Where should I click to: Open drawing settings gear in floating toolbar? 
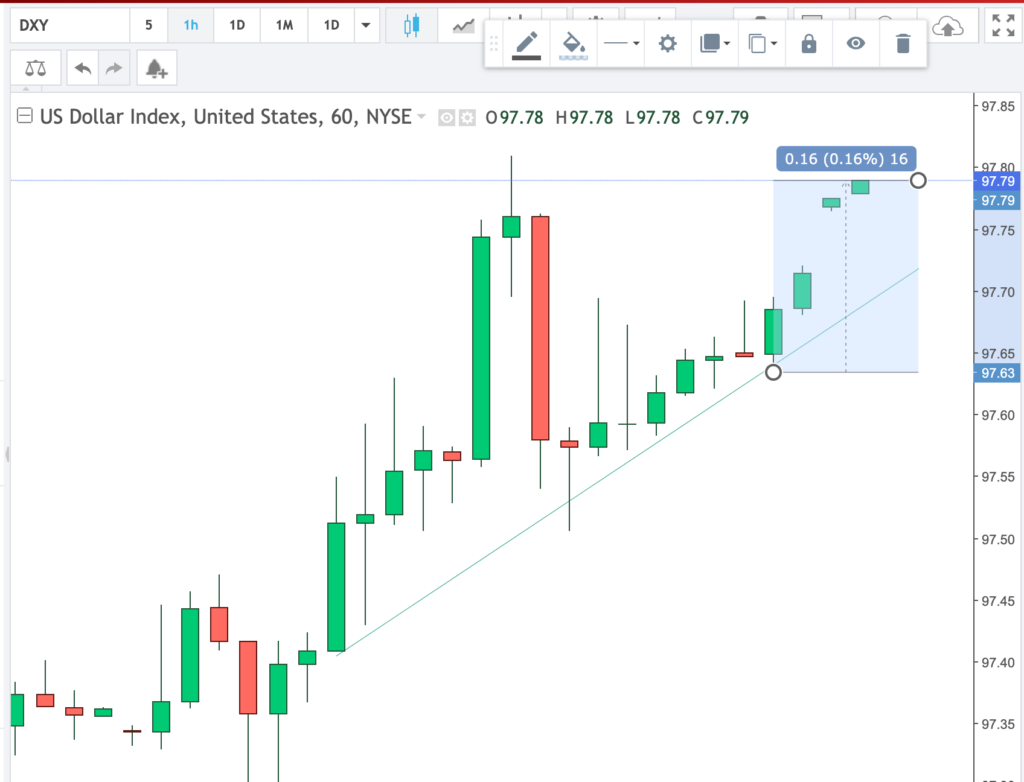tap(667, 44)
